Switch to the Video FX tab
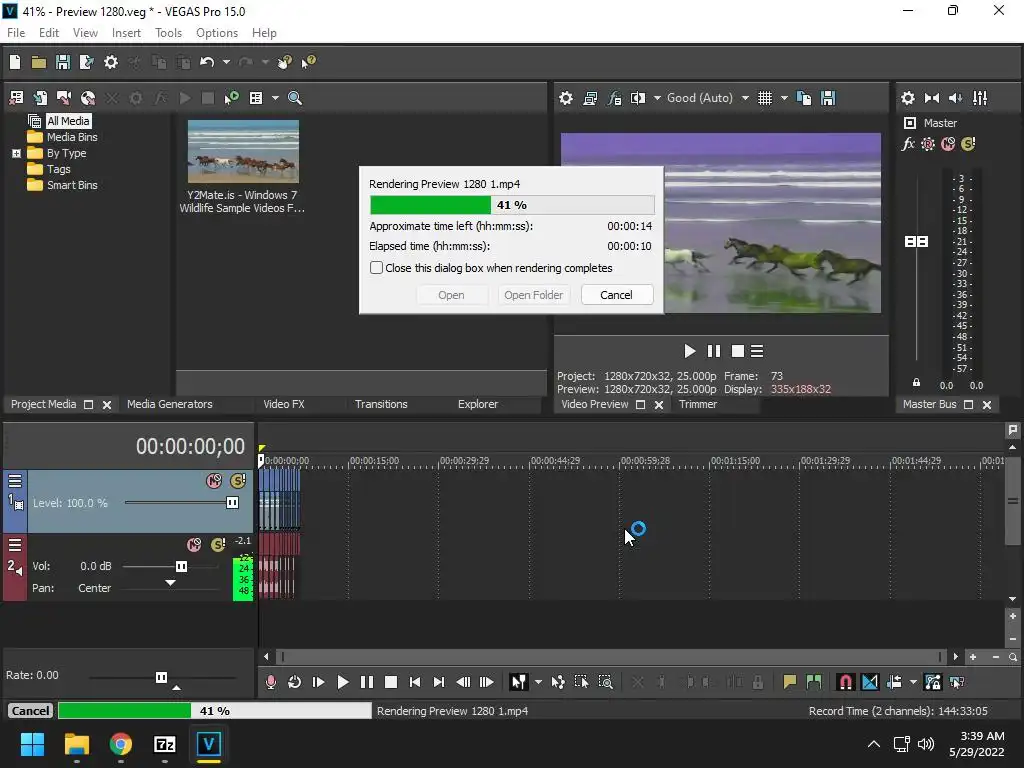1024x768 pixels. [283, 404]
